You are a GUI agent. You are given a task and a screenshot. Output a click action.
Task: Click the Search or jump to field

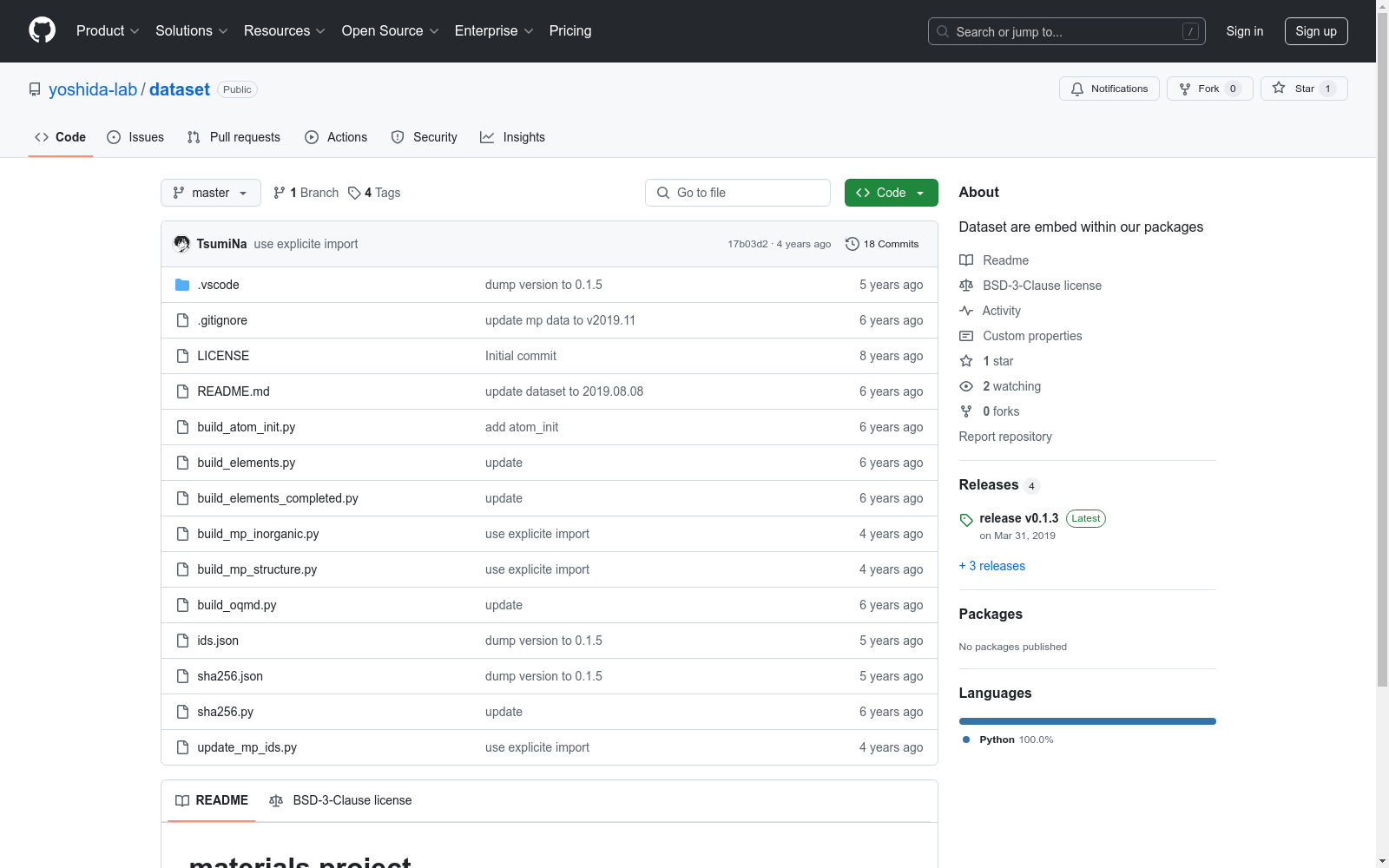click(1067, 31)
